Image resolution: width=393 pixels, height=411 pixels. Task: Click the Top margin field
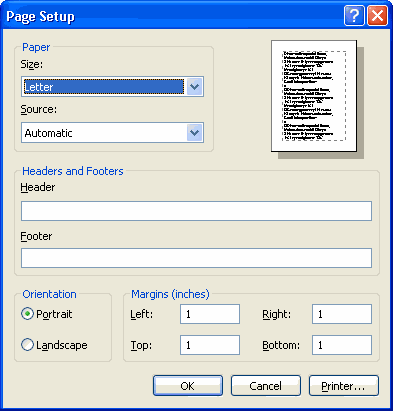pos(210,345)
